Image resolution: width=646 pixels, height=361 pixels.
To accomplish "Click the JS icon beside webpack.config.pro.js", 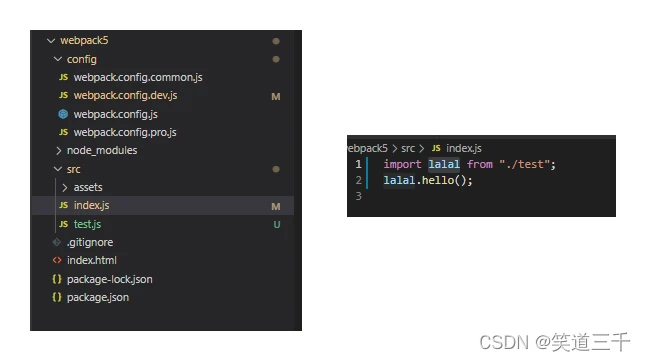I will coord(63,132).
